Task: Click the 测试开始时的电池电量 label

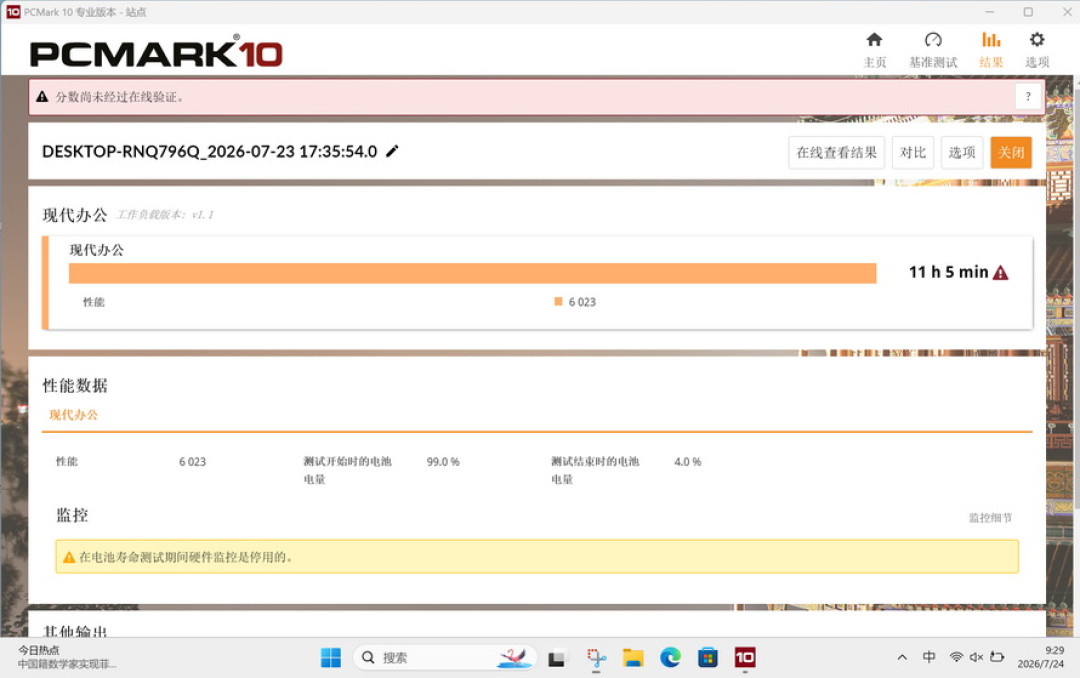Action: pos(347,470)
